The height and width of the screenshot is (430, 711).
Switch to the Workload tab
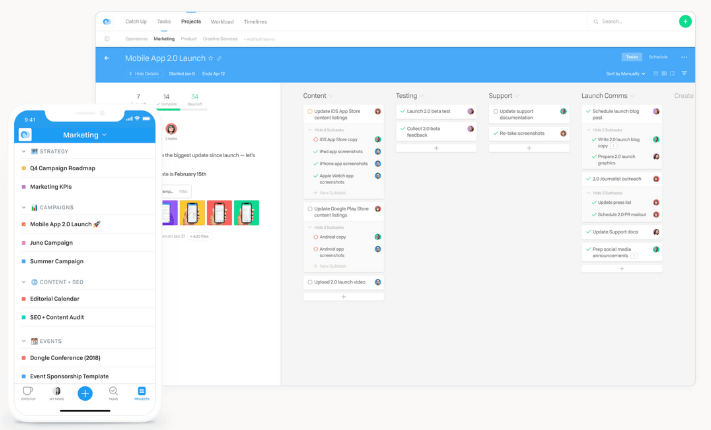pyautogui.click(x=222, y=21)
